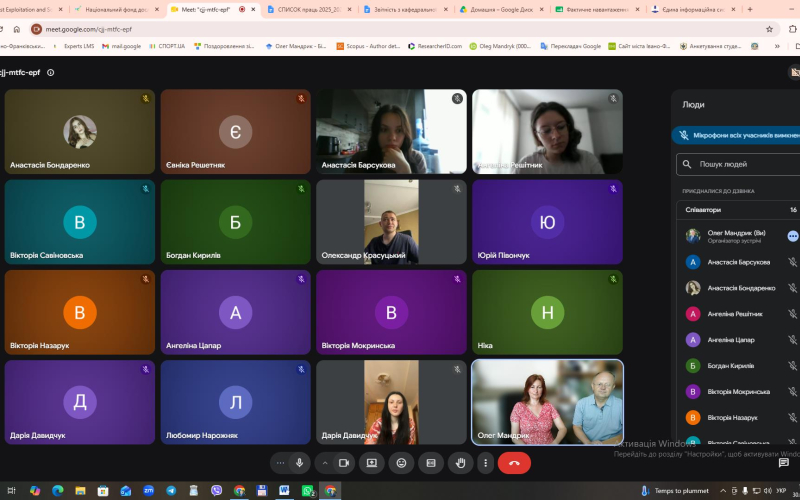Open the Домашня – Google Диск tab

pyautogui.click(x=503, y=10)
